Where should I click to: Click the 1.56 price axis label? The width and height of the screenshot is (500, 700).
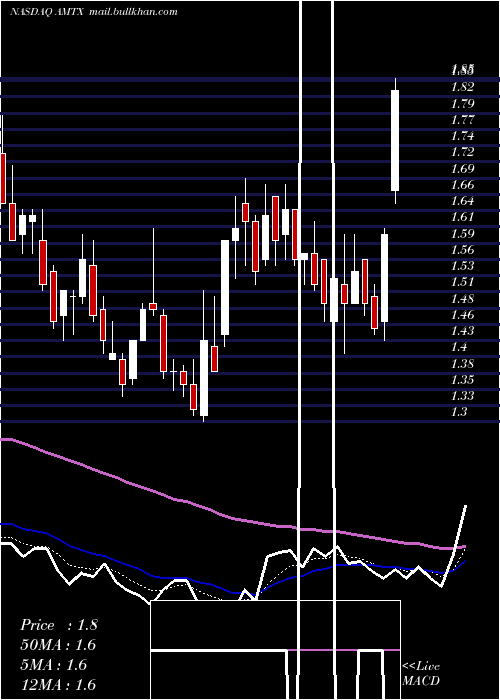coord(462,250)
